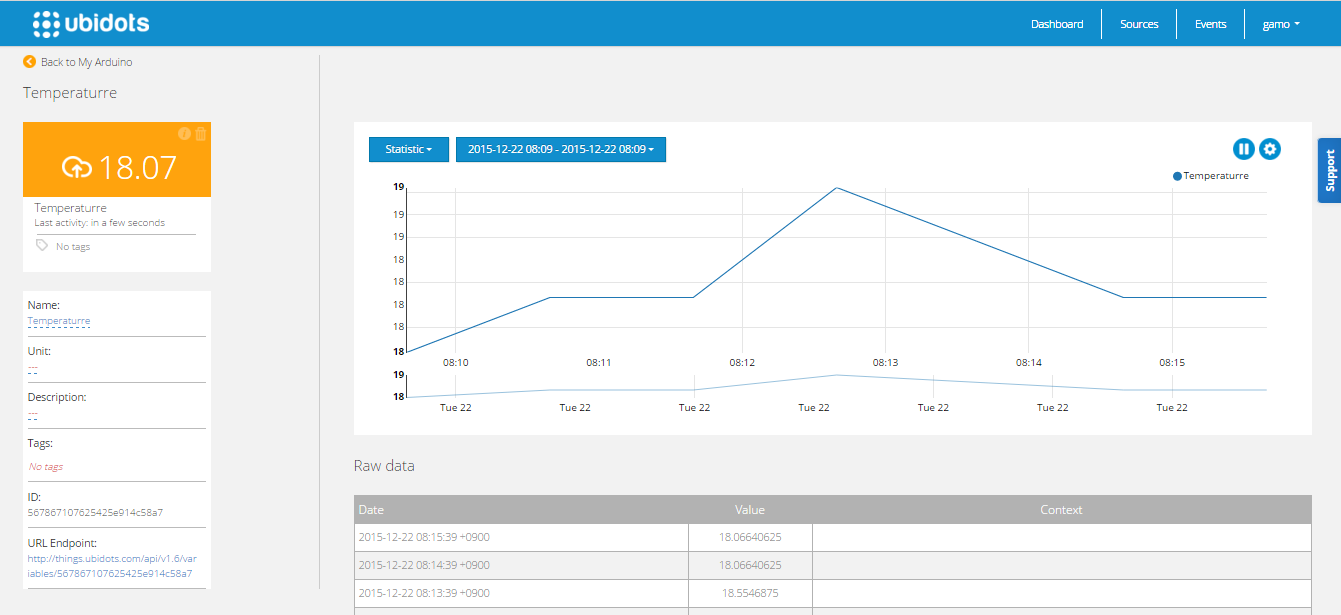
Task: Edit the Name field value Temperaturre
Action: [x=59, y=321]
